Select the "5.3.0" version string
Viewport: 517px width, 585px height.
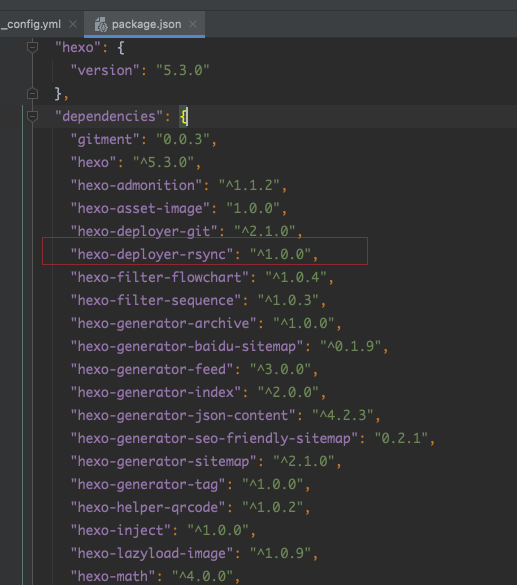coord(183,71)
